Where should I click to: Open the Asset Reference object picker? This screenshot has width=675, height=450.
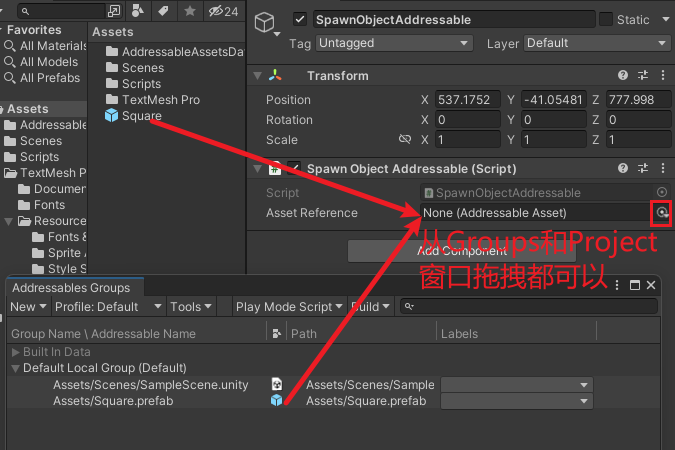click(661, 213)
